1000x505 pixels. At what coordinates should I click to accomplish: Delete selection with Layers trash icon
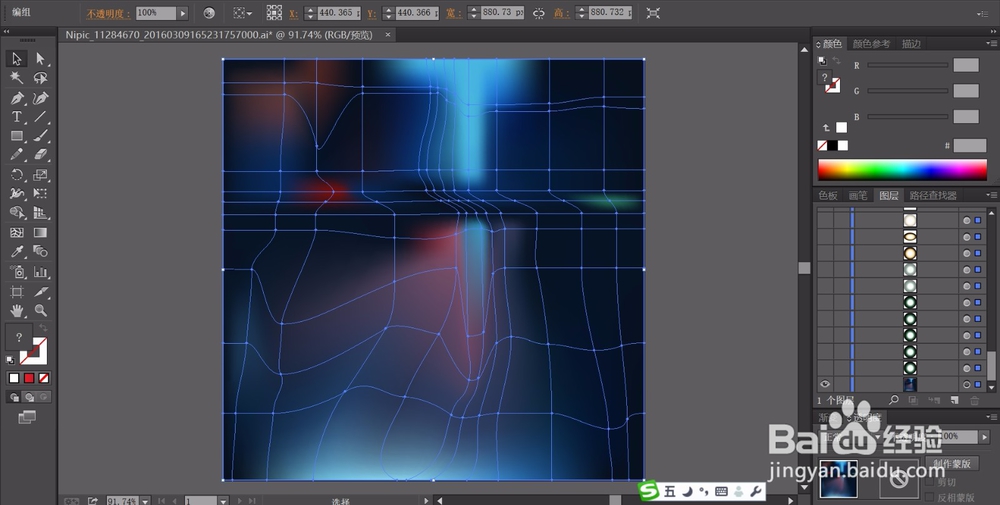[974, 400]
